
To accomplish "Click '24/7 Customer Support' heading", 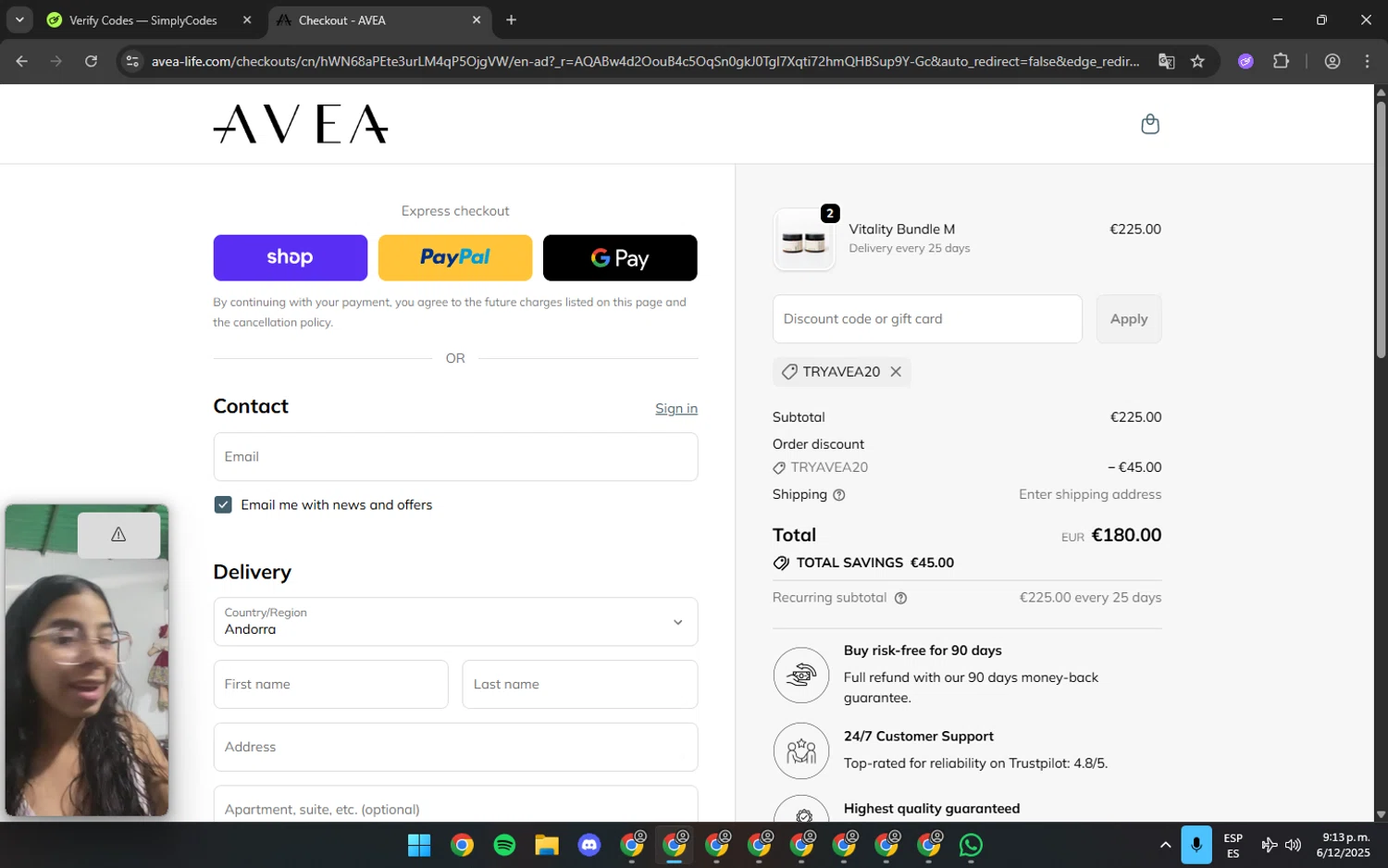I will point(919,737).
